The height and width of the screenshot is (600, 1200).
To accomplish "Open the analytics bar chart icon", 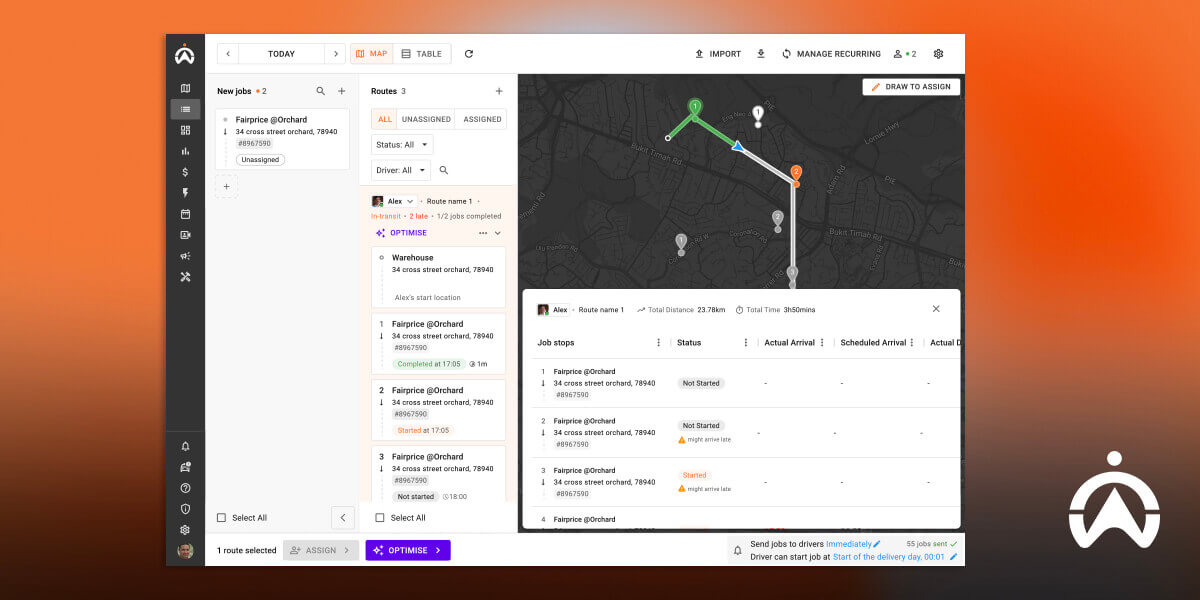I will [185, 151].
